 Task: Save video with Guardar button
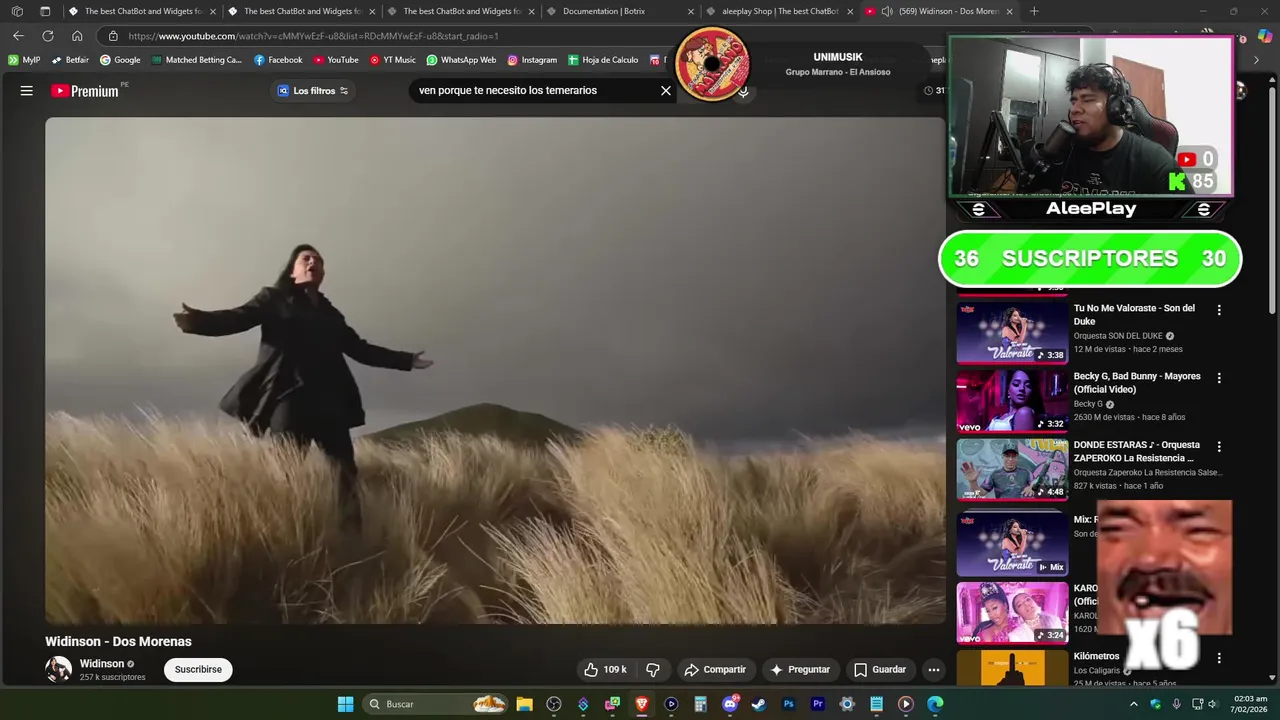pyautogui.click(x=880, y=670)
